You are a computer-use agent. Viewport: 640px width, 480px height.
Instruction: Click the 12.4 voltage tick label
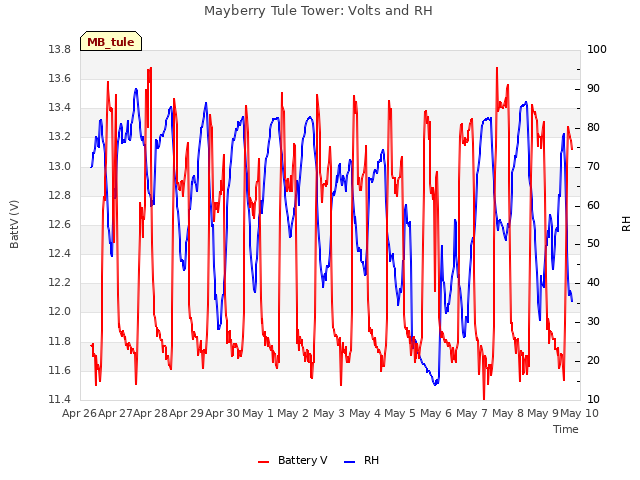pos(60,253)
